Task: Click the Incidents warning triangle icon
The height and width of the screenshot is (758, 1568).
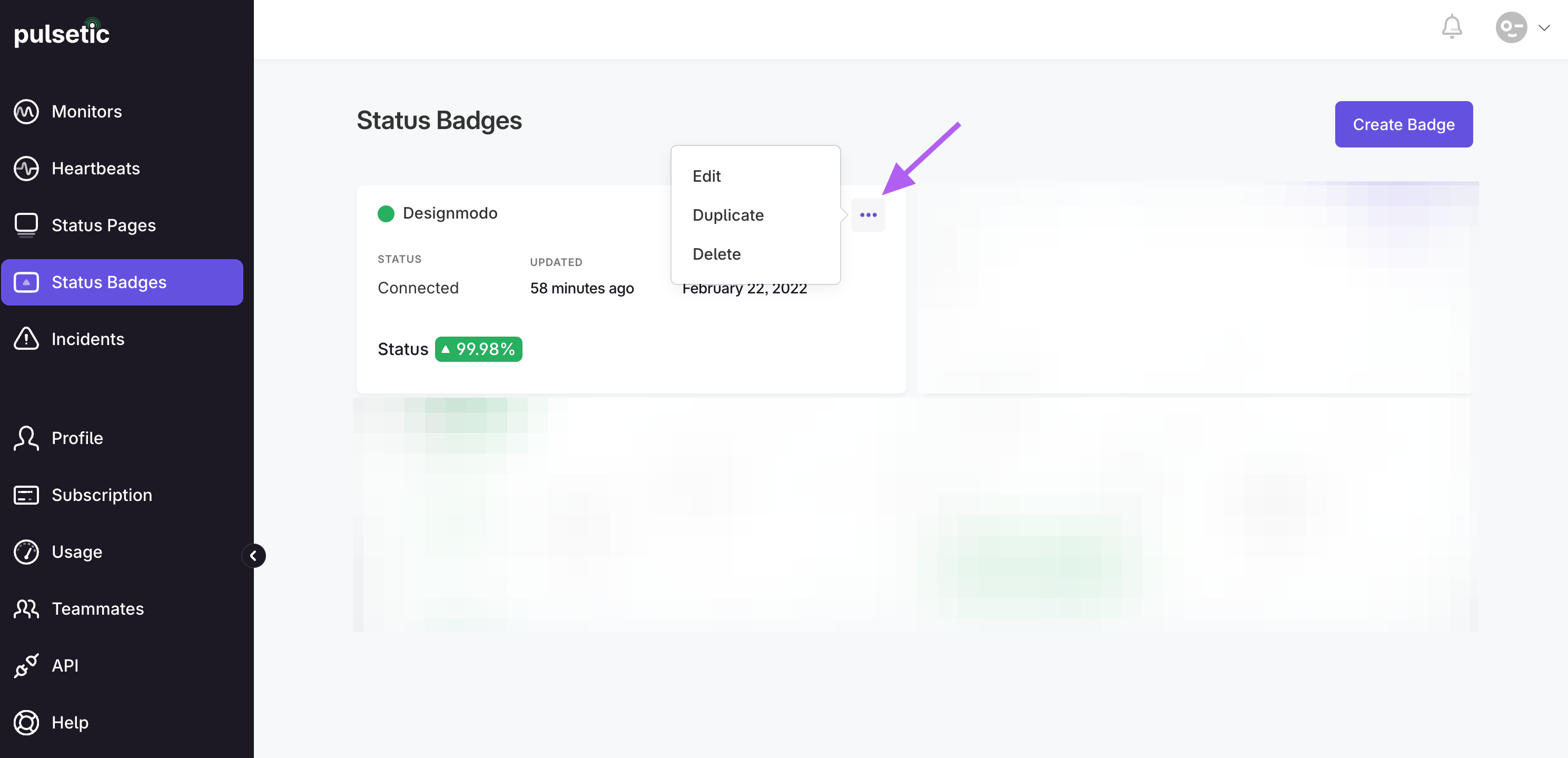Action: (x=26, y=339)
